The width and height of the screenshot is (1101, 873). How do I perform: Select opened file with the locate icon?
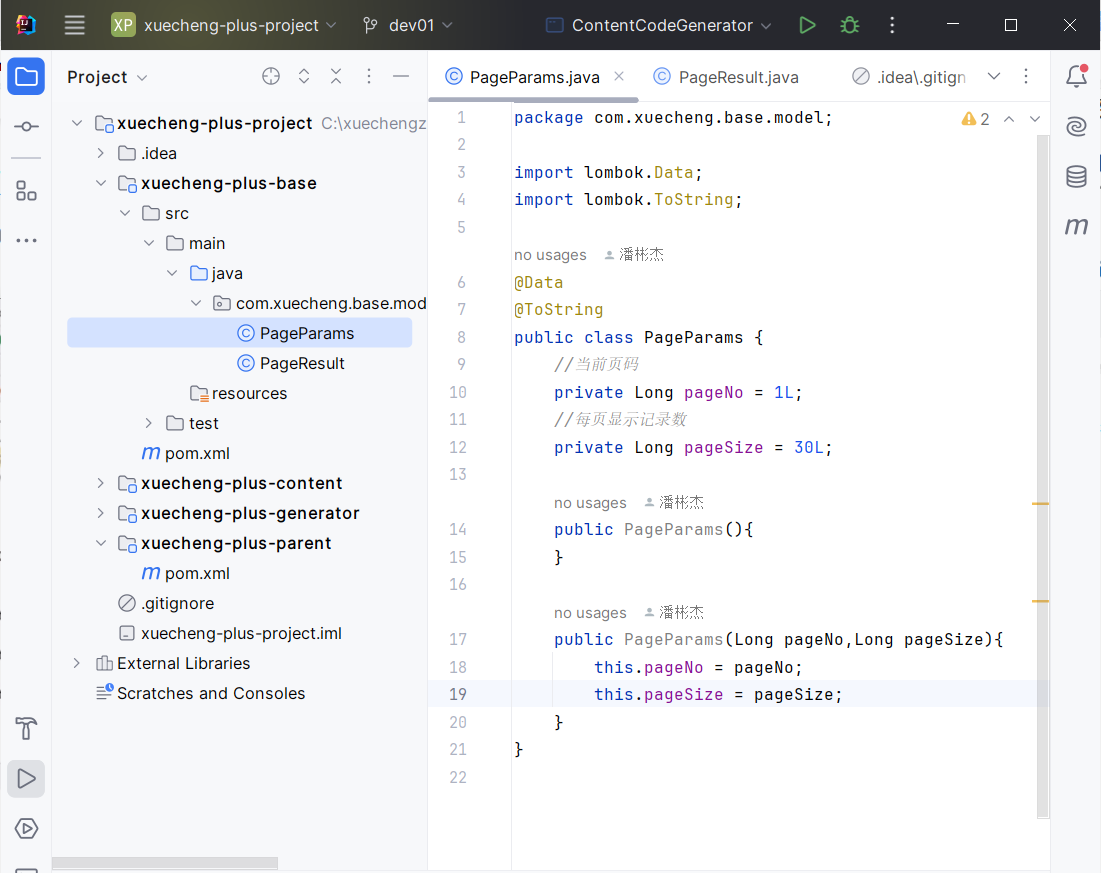271,77
